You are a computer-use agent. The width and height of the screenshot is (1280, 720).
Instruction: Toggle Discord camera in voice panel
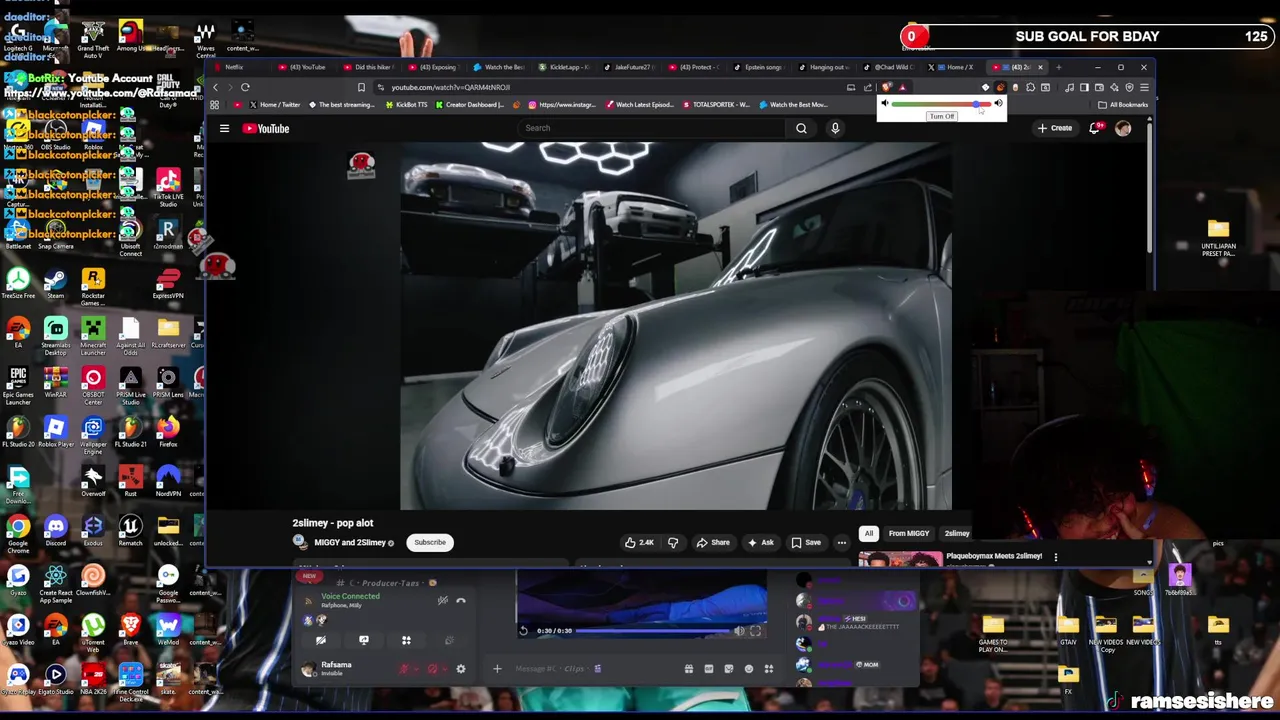pos(321,640)
